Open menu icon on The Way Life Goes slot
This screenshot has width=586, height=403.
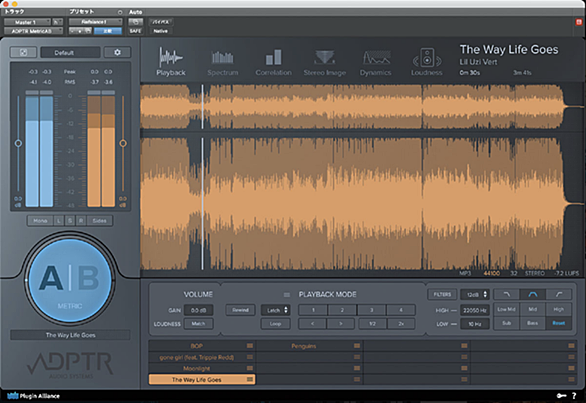pyautogui.click(x=250, y=379)
